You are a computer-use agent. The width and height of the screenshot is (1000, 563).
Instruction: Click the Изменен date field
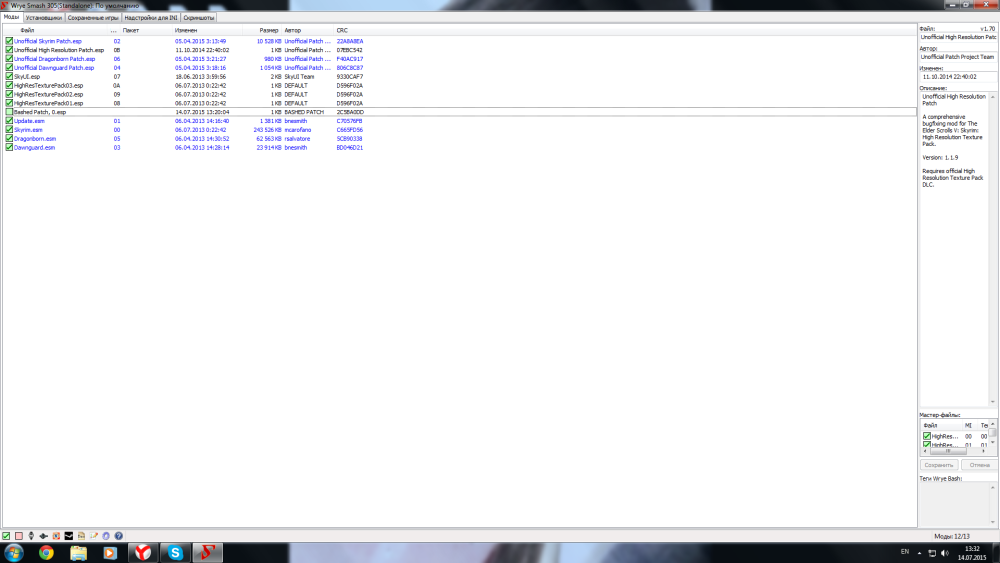[x=958, y=77]
